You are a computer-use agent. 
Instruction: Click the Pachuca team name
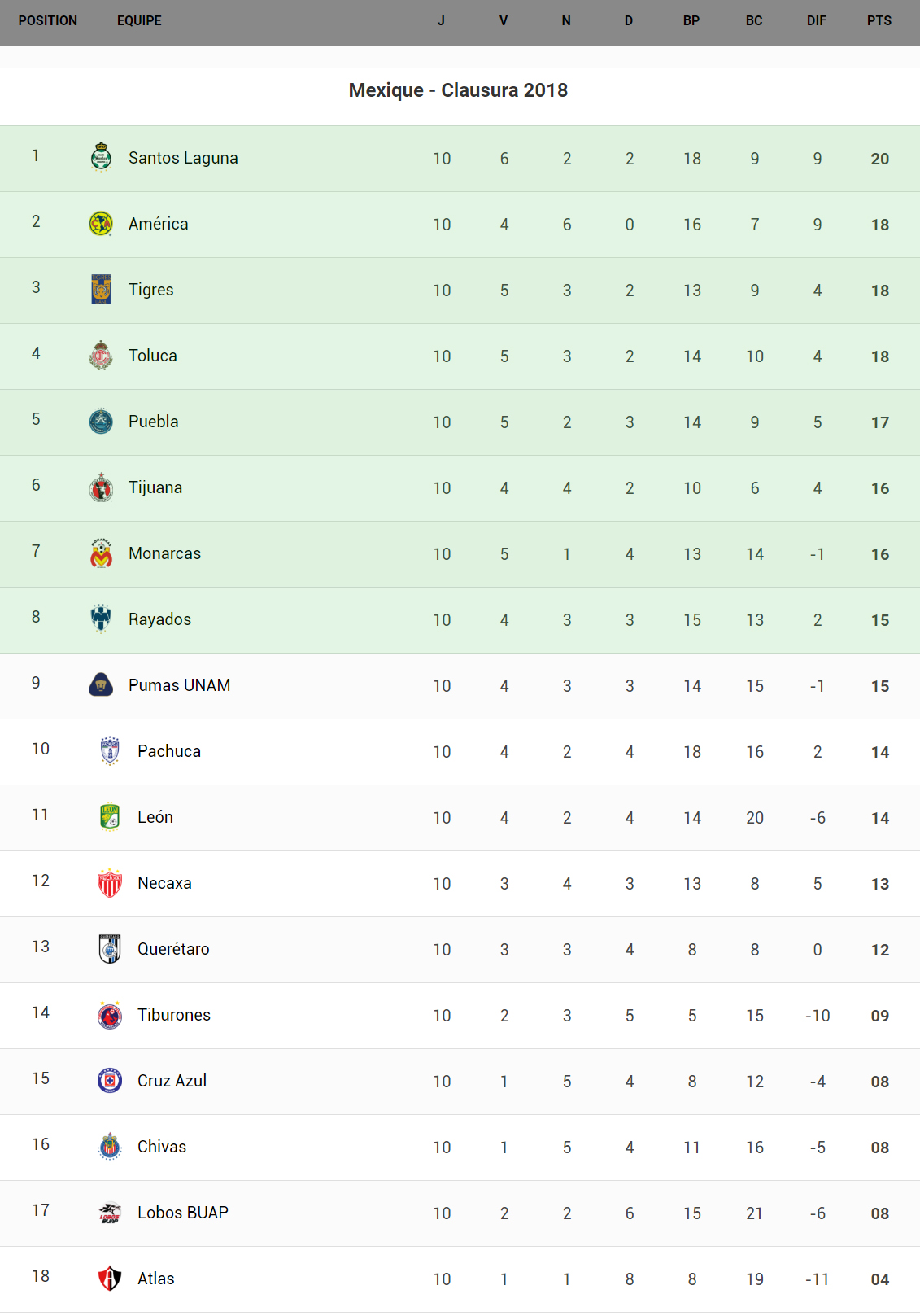pyautogui.click(x=169, y=751)
